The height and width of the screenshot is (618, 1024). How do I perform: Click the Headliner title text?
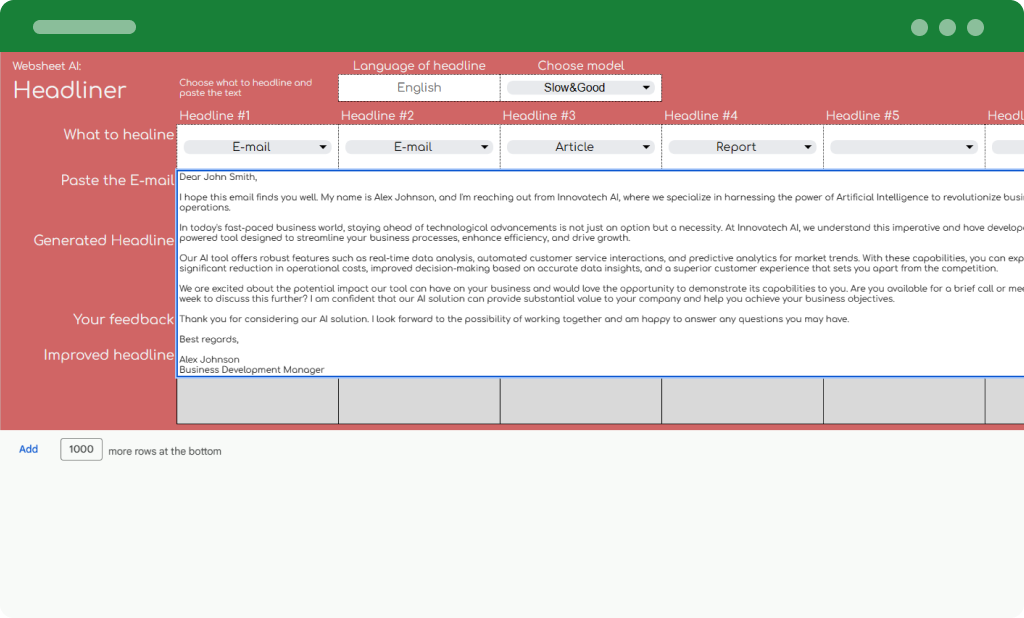[69, 90]
